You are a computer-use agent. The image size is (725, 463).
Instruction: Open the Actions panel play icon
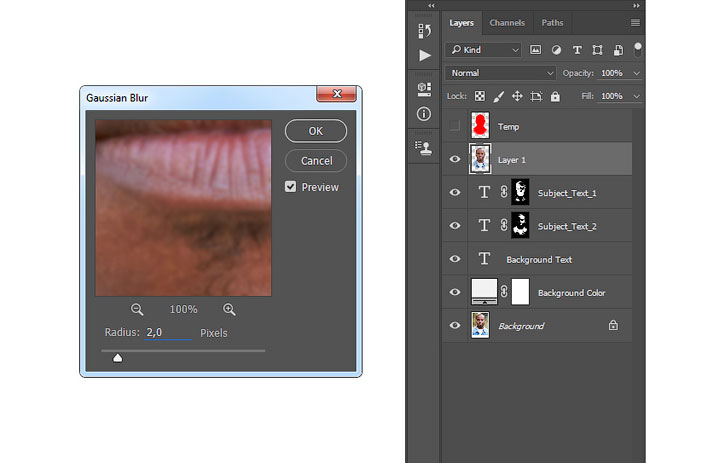point(424,56)
